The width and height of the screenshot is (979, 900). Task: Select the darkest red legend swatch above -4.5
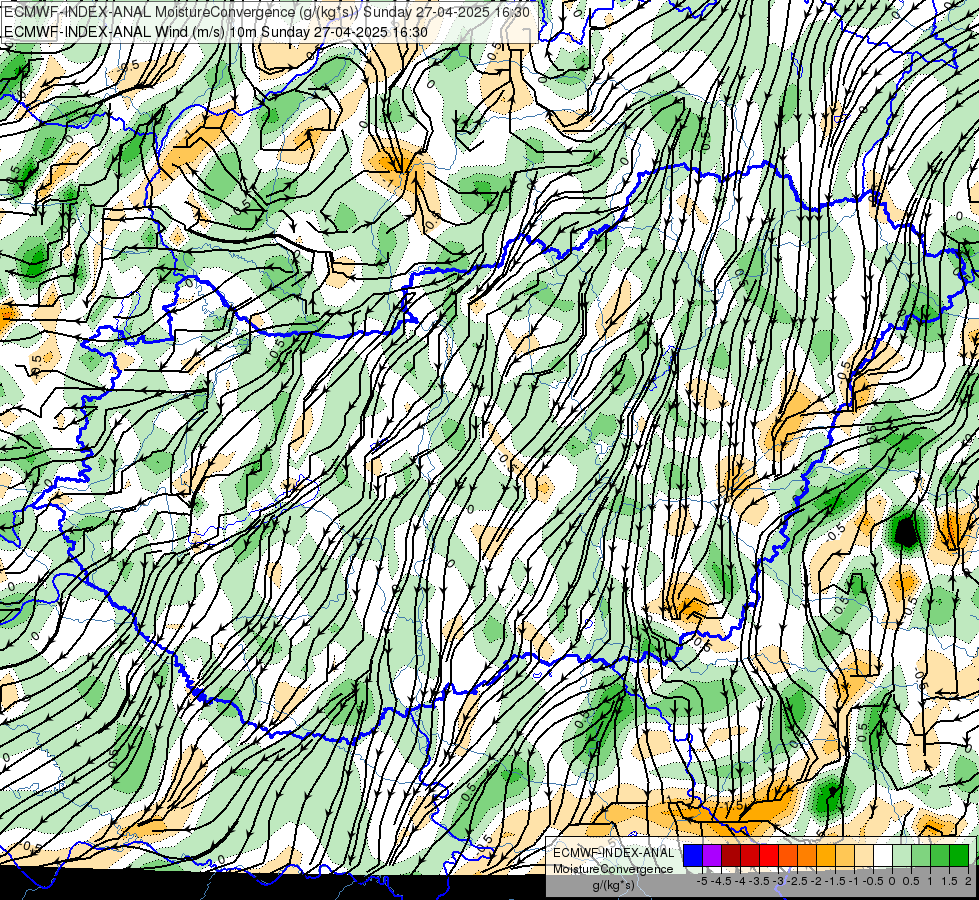(731, 855)
